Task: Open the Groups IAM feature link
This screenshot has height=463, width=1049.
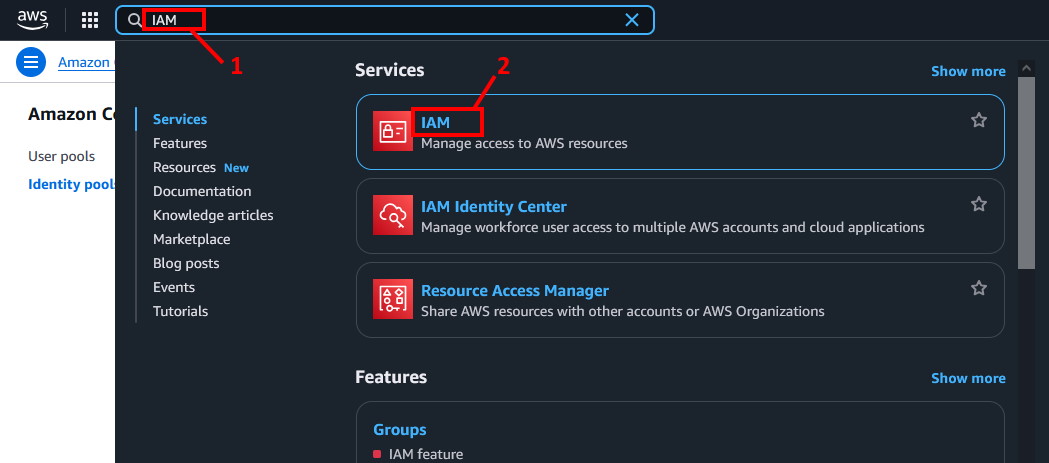Action: (x=400, y=430)
